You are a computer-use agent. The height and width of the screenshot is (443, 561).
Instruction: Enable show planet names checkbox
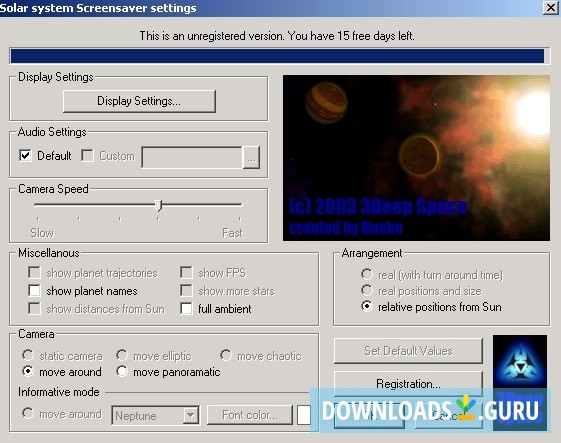click(x=34, y=291)
